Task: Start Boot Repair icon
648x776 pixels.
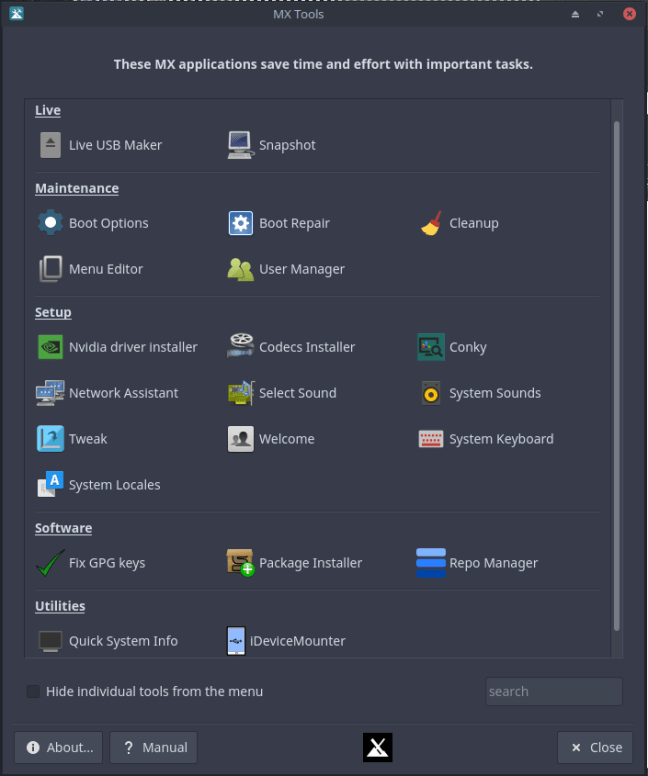Action: click(x=241, y=223)
